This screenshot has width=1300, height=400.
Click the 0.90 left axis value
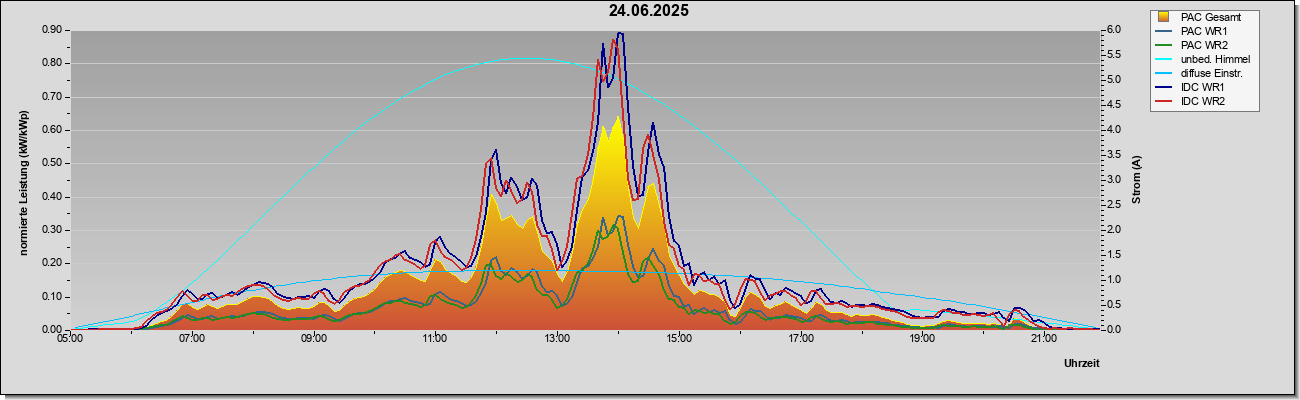[52, 30]
